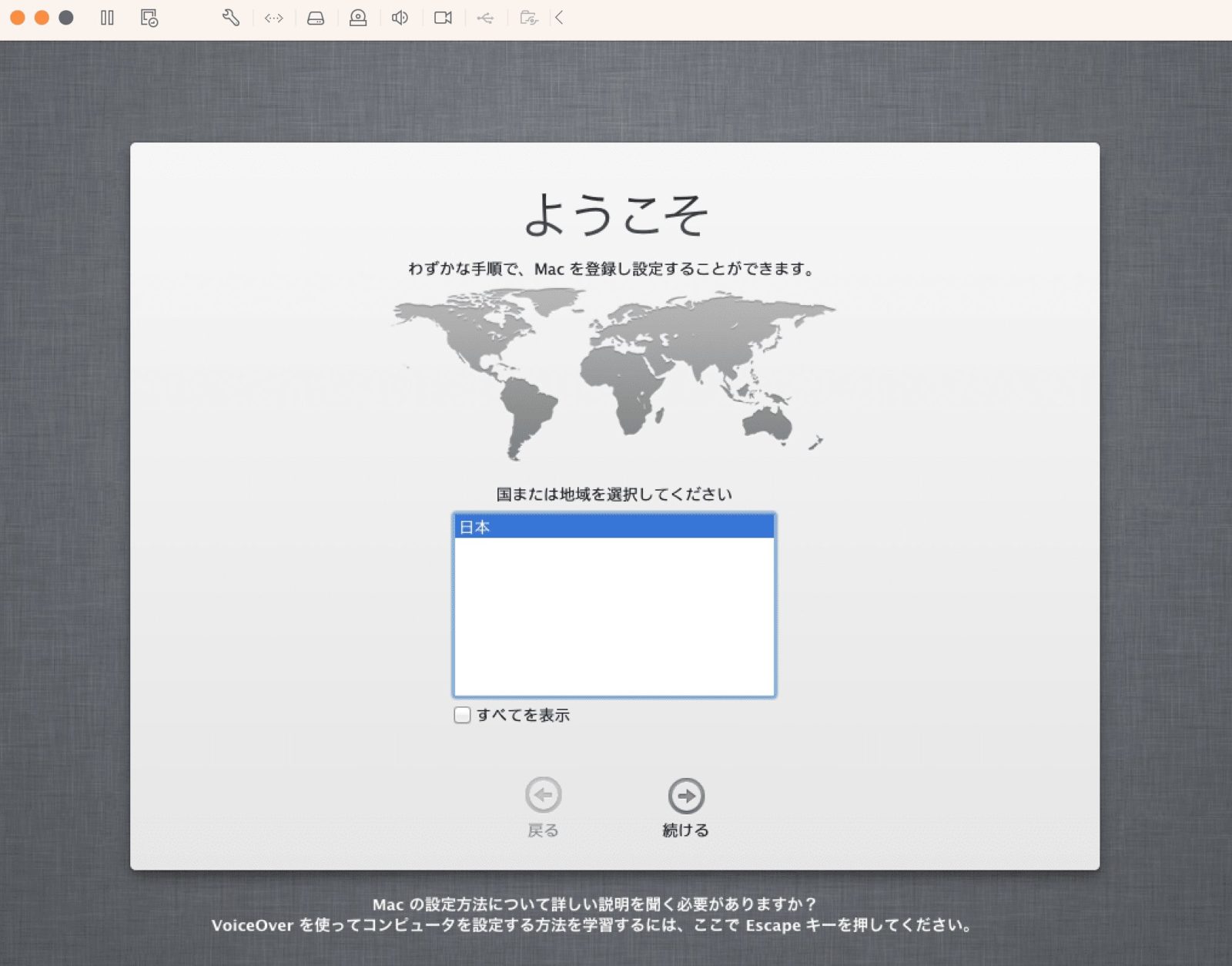Click the orange close window button
The image size is (1232, 966).
click(18, 18)
